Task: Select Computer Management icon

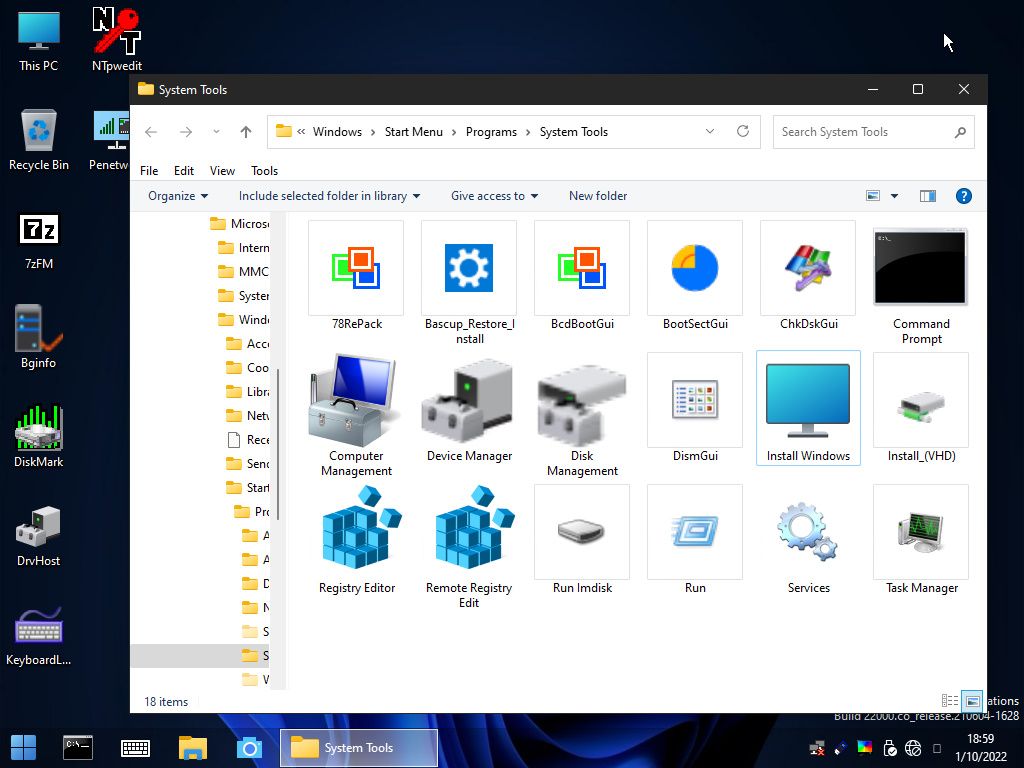Action: pyautogui.click(x=356, y=415)
